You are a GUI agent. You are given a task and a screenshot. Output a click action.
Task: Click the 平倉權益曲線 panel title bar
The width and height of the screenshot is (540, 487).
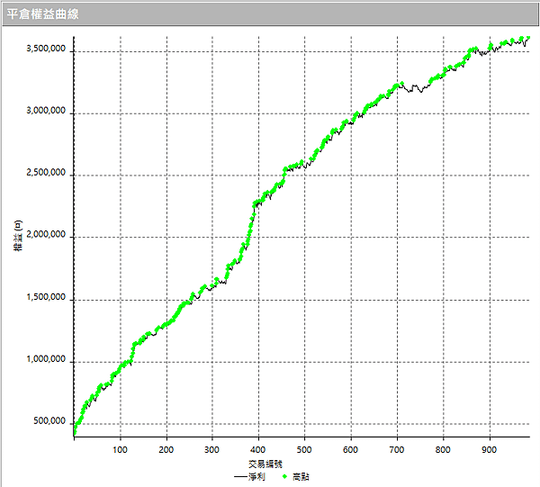pyautogui.click(x=270, y=14)
